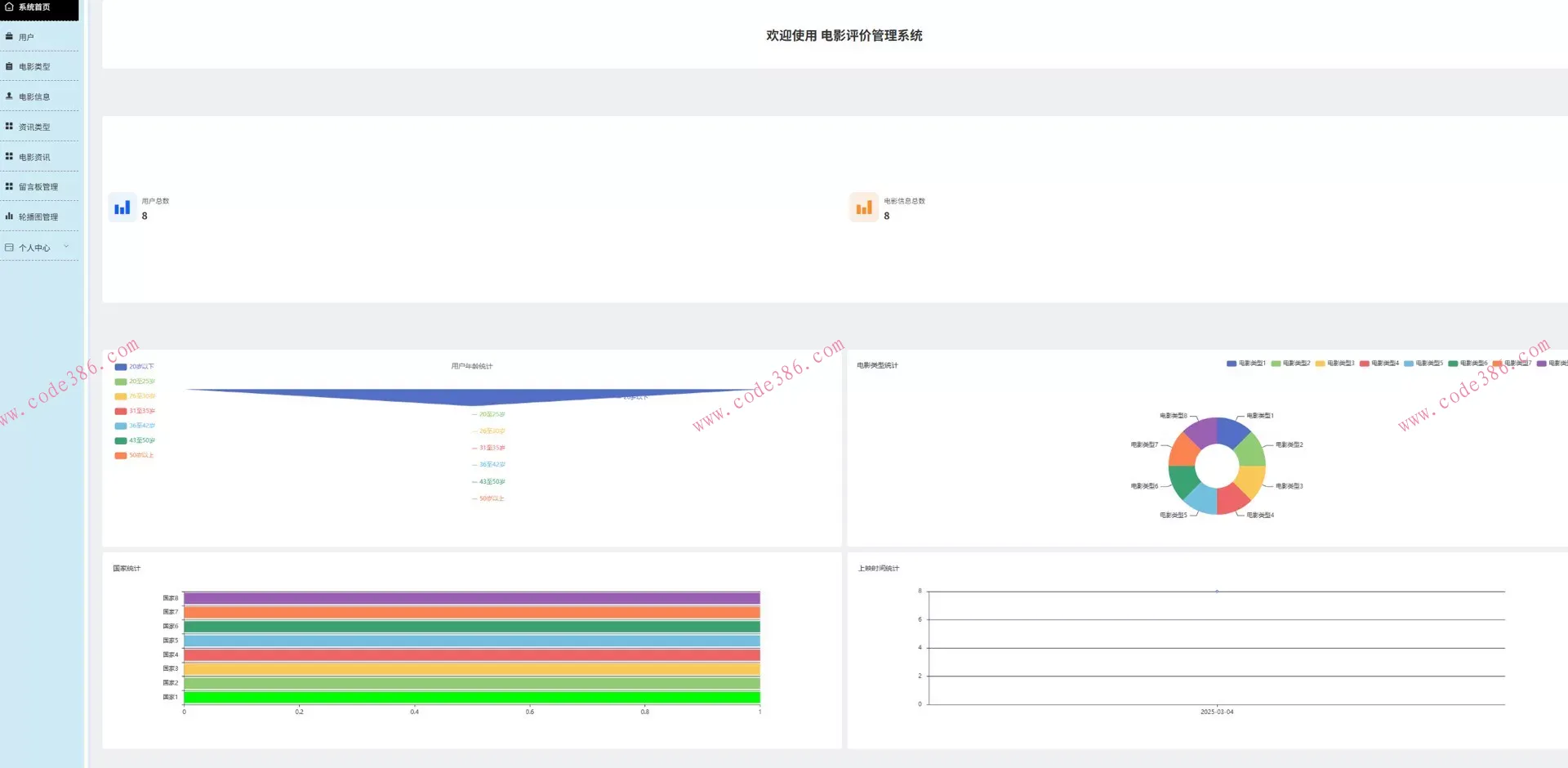Toggle the 50岁以上 funnel legend entry
Screen dimensions: 1568x768
click(x=135, y=455)
